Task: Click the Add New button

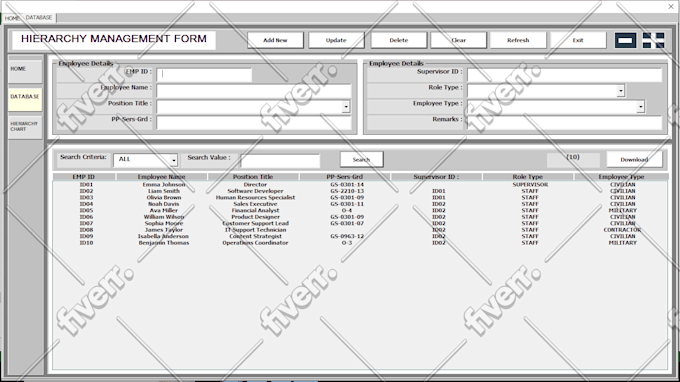Action: coord(275,40)
